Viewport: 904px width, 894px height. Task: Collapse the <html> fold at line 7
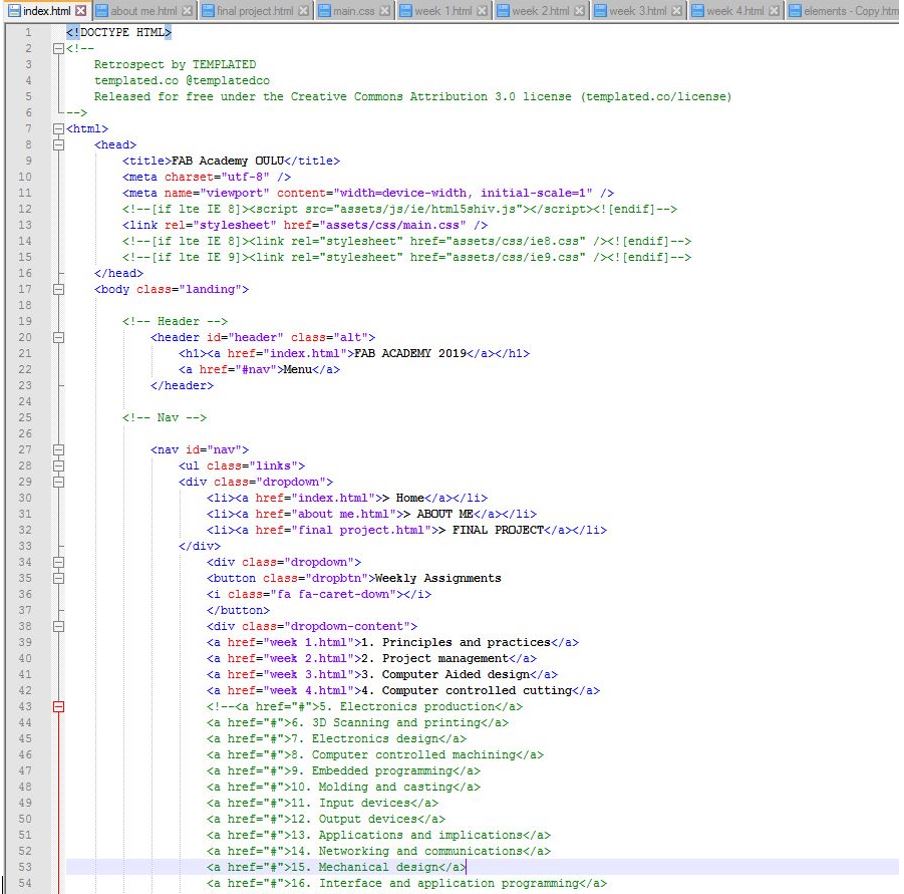click(58, 129)
